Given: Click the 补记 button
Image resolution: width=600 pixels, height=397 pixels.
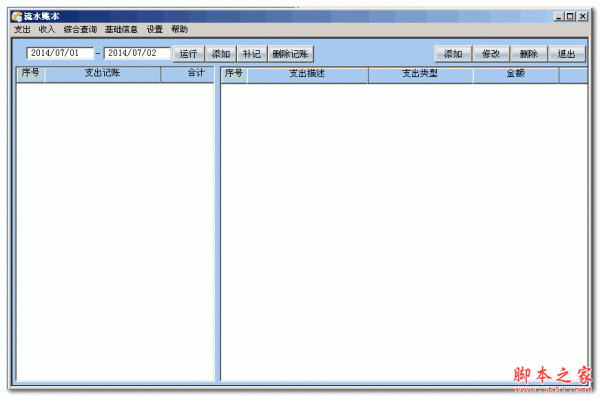Looking at the screenshot, I should pyautogui.click(x=252, y=54).
